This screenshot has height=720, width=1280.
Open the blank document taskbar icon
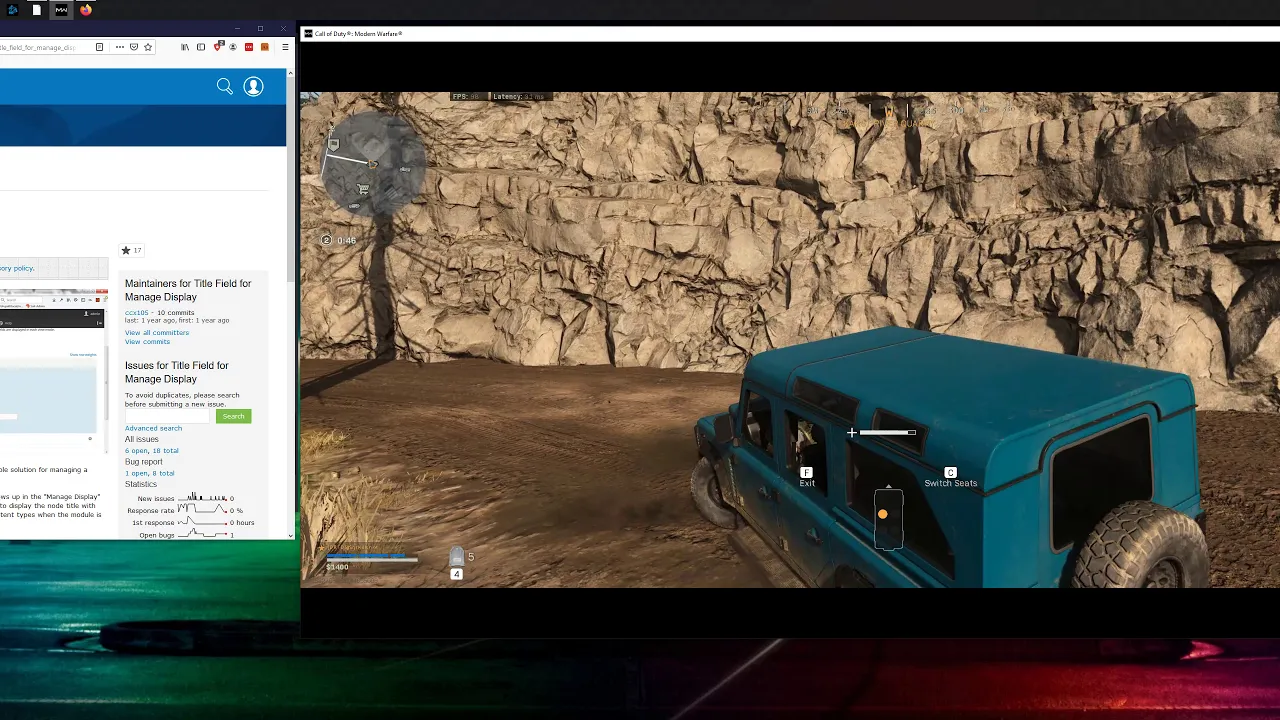37,10
